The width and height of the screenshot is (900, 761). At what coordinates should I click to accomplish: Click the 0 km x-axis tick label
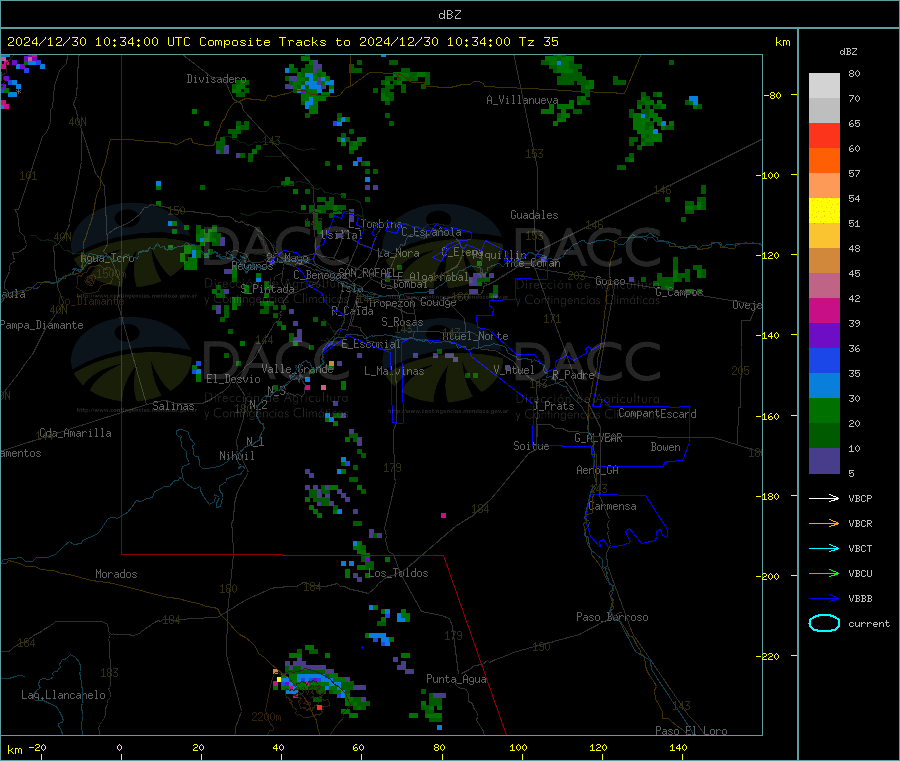119,747
